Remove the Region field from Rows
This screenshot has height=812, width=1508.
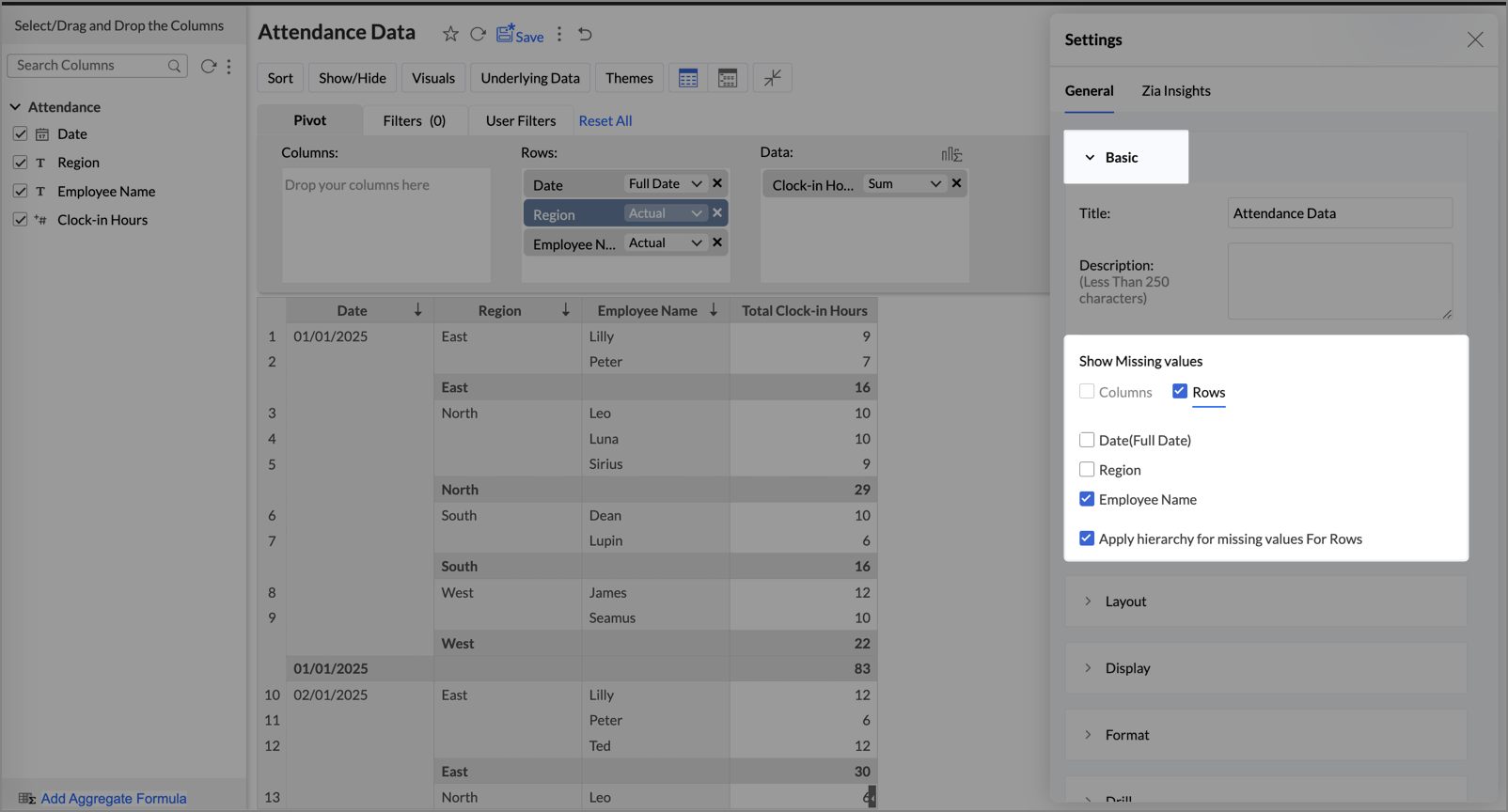[x=717, y=213]
